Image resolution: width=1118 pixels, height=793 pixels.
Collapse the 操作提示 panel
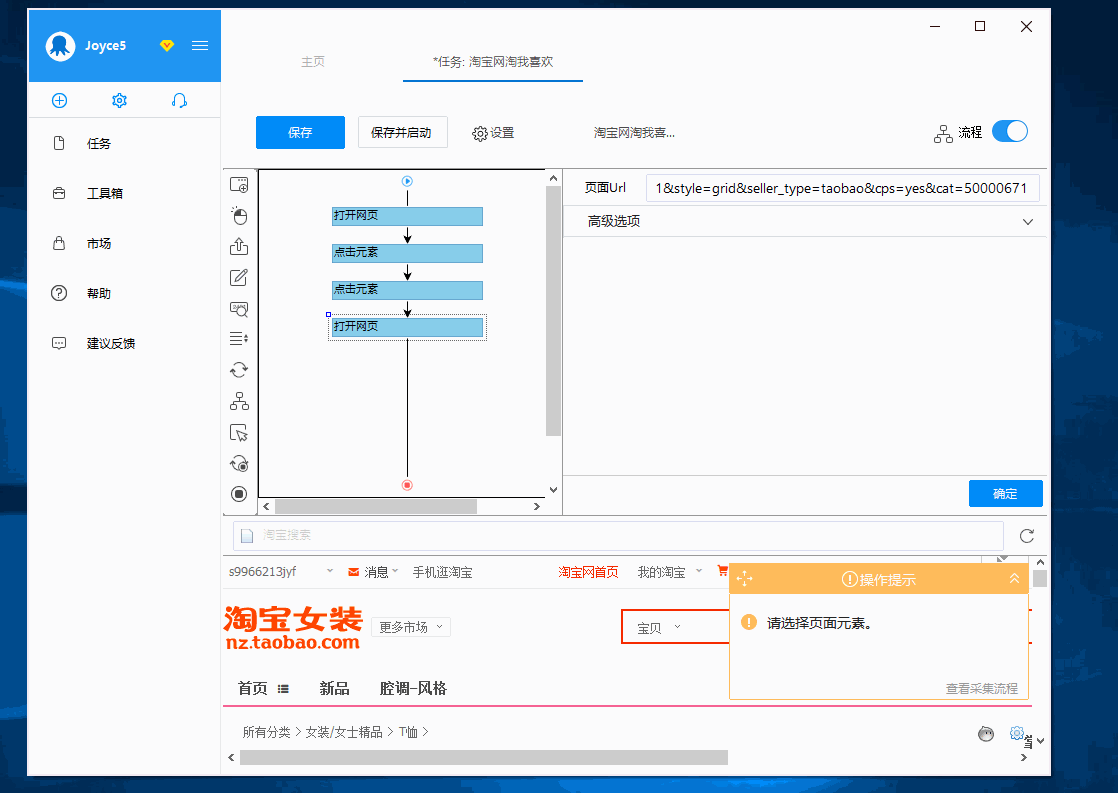(x=1014, y=578)
